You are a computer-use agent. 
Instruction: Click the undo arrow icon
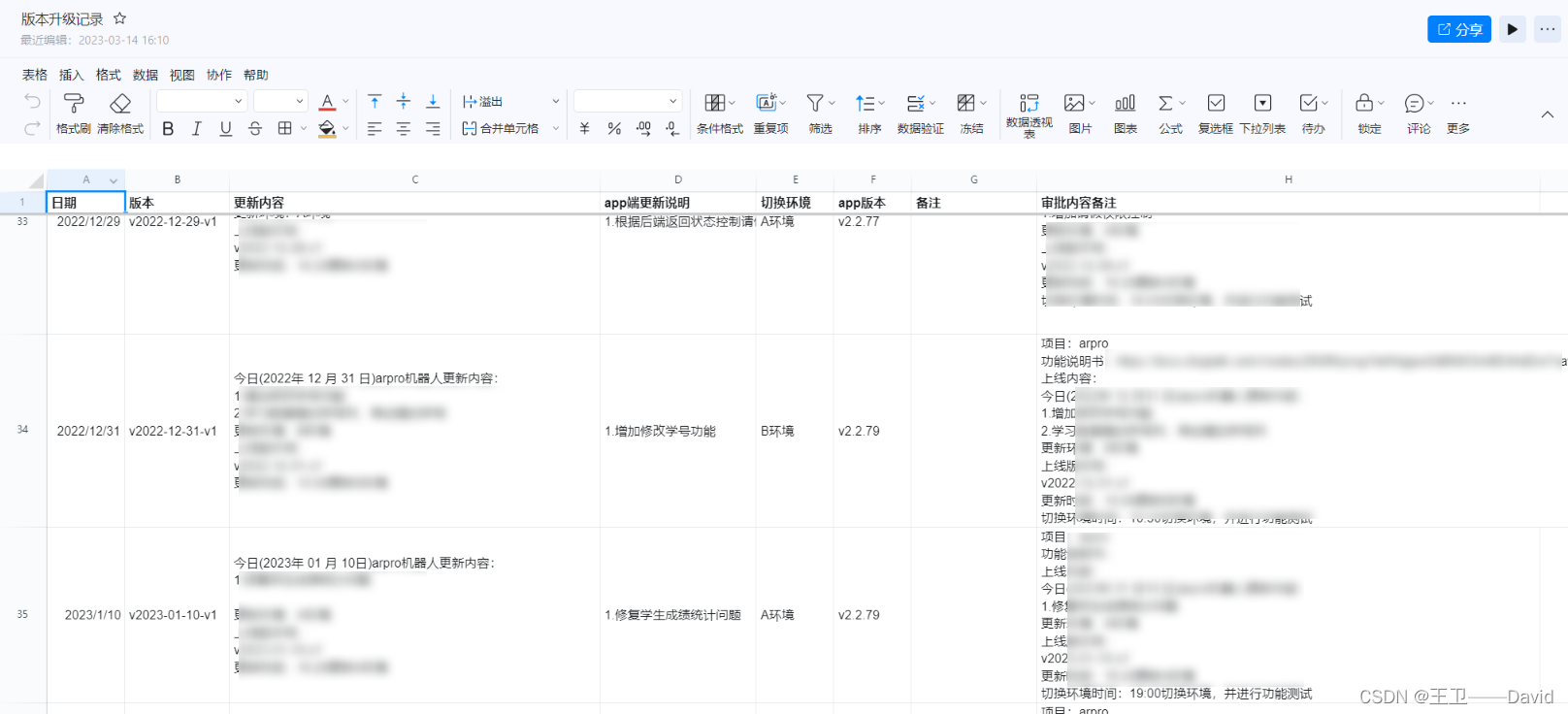(32, 102)
